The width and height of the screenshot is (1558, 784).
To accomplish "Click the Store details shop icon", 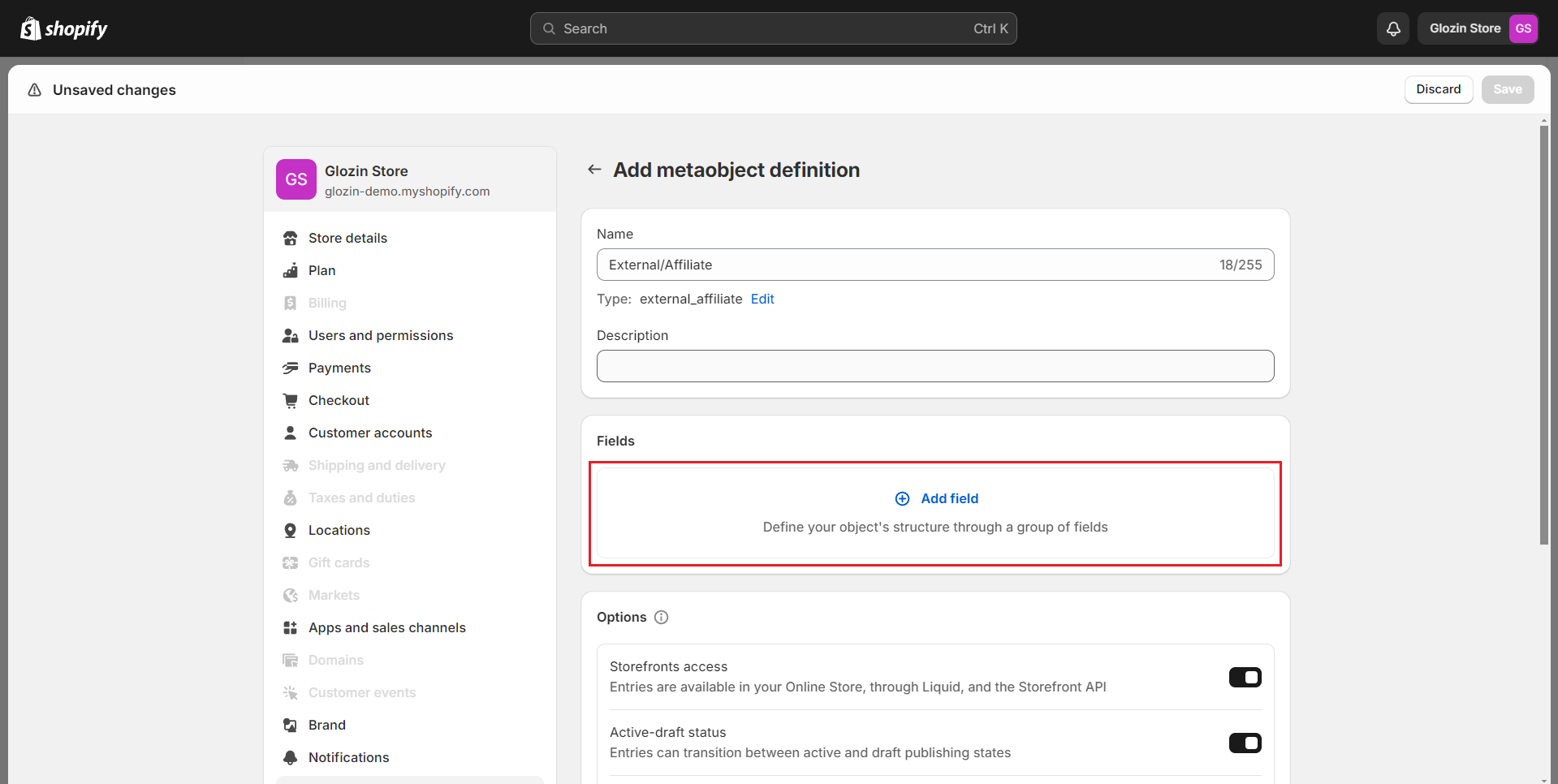I will (x=290, y=238).
